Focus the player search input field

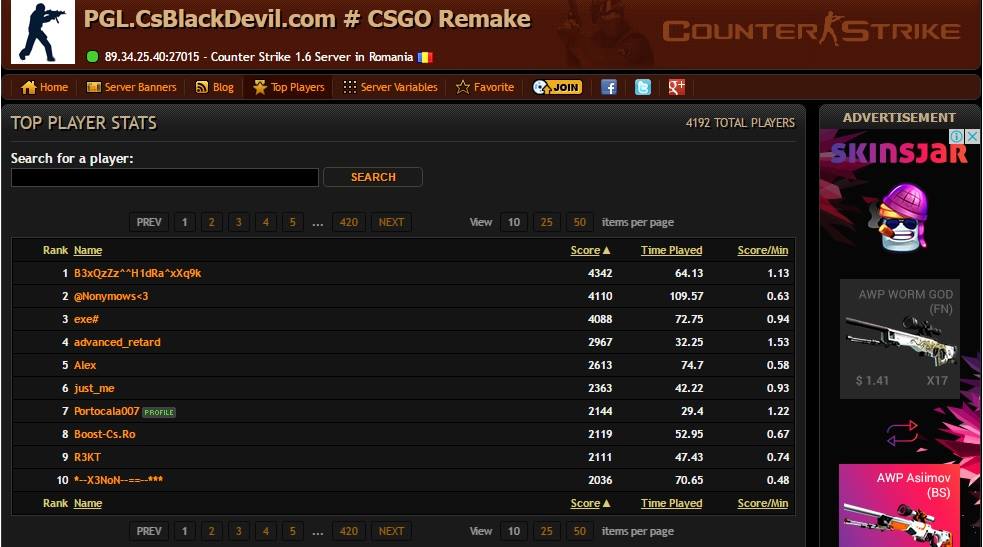[165, 177]
